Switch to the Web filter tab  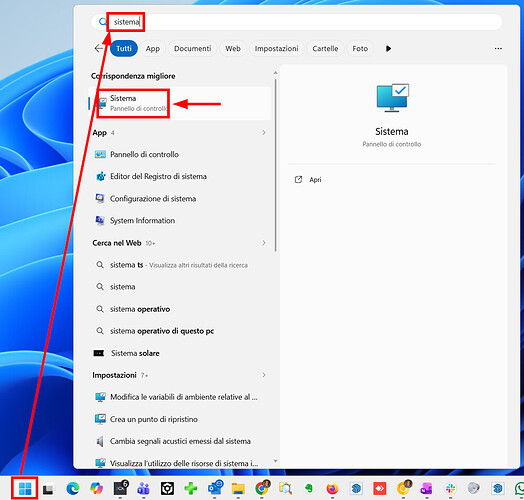coord(233,49)
